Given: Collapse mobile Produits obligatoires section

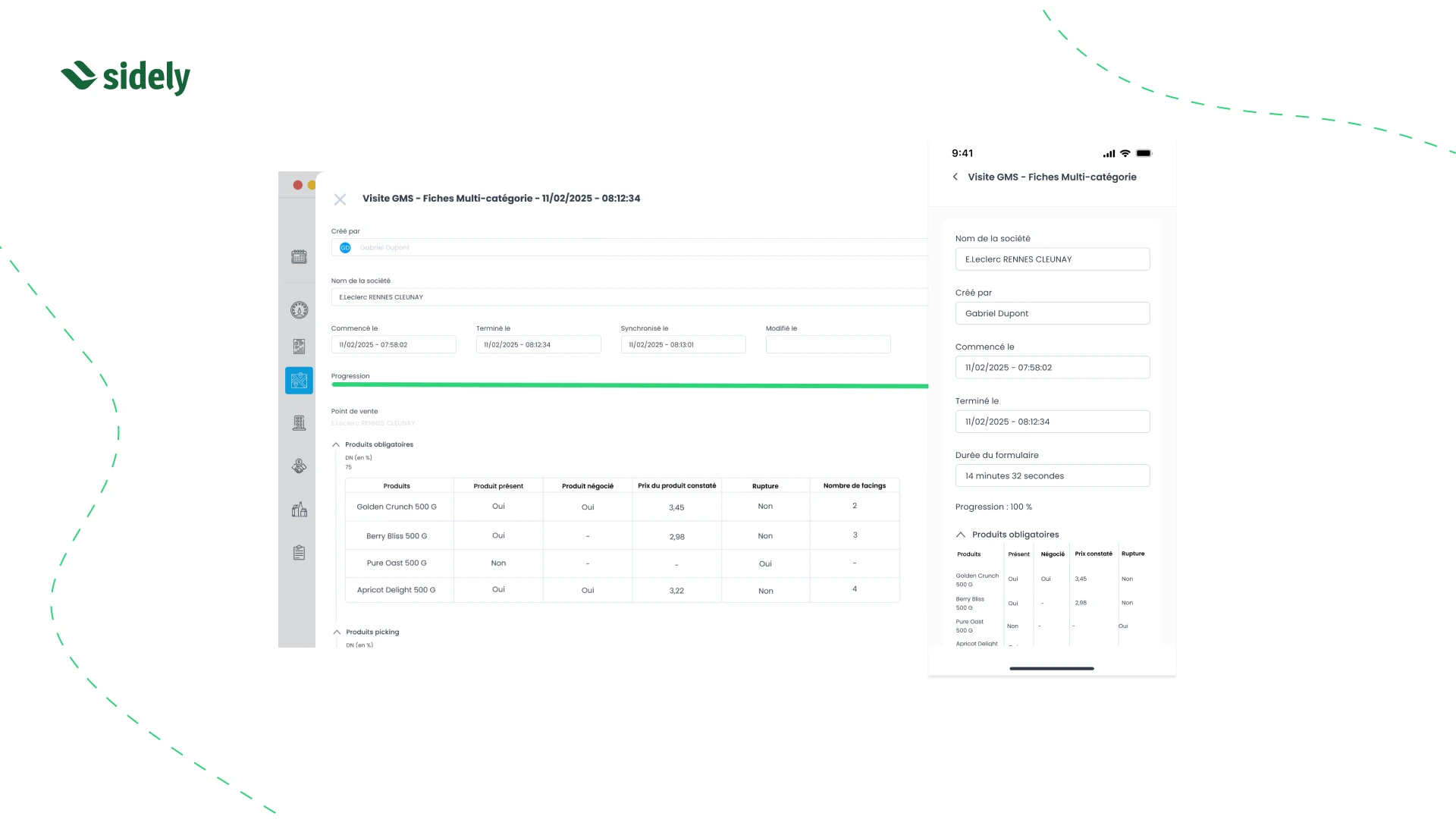Looking at the screenshot, I should (x=961, y=535).
